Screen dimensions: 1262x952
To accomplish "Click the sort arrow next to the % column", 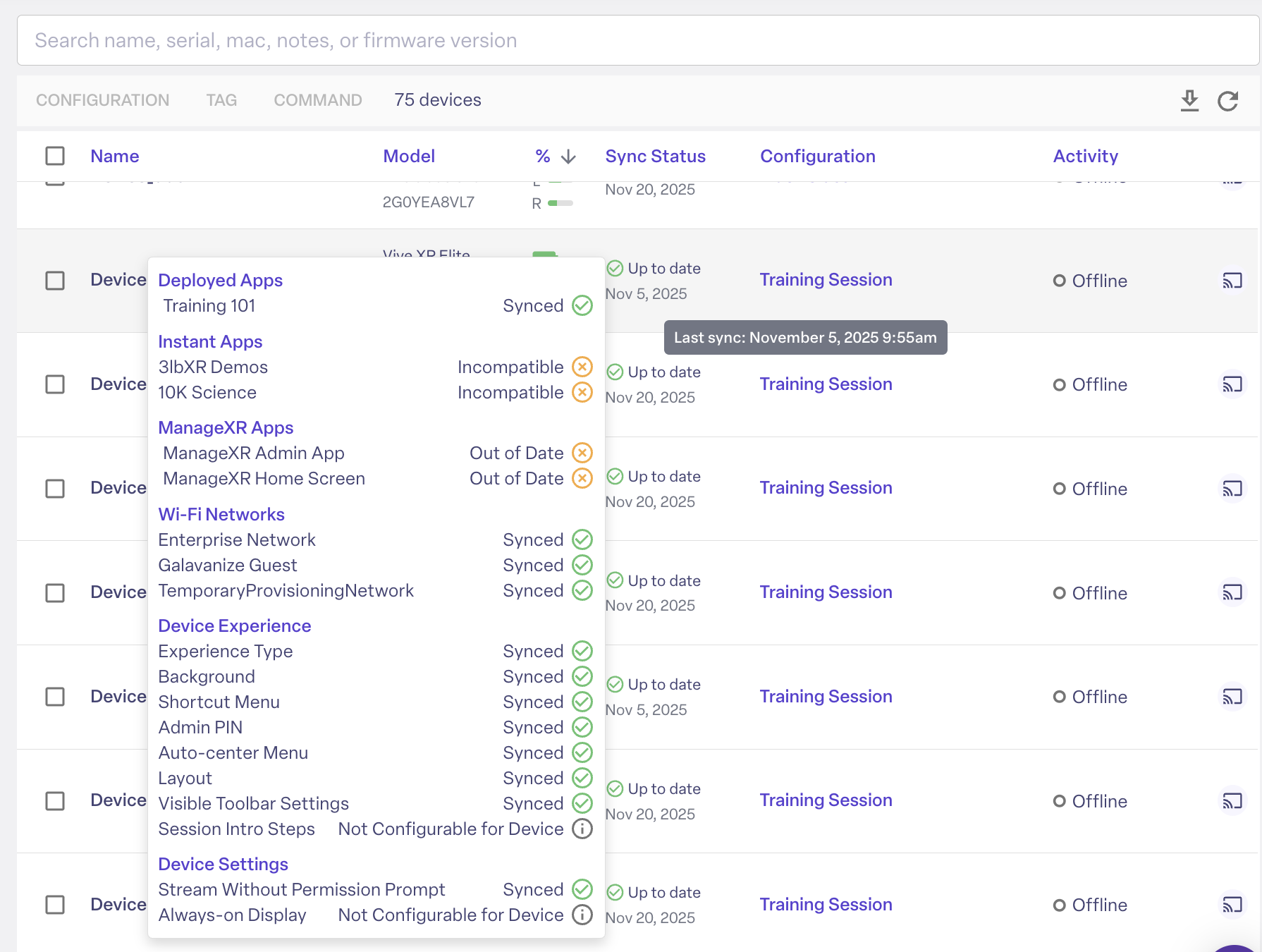I will click(567, 156).
